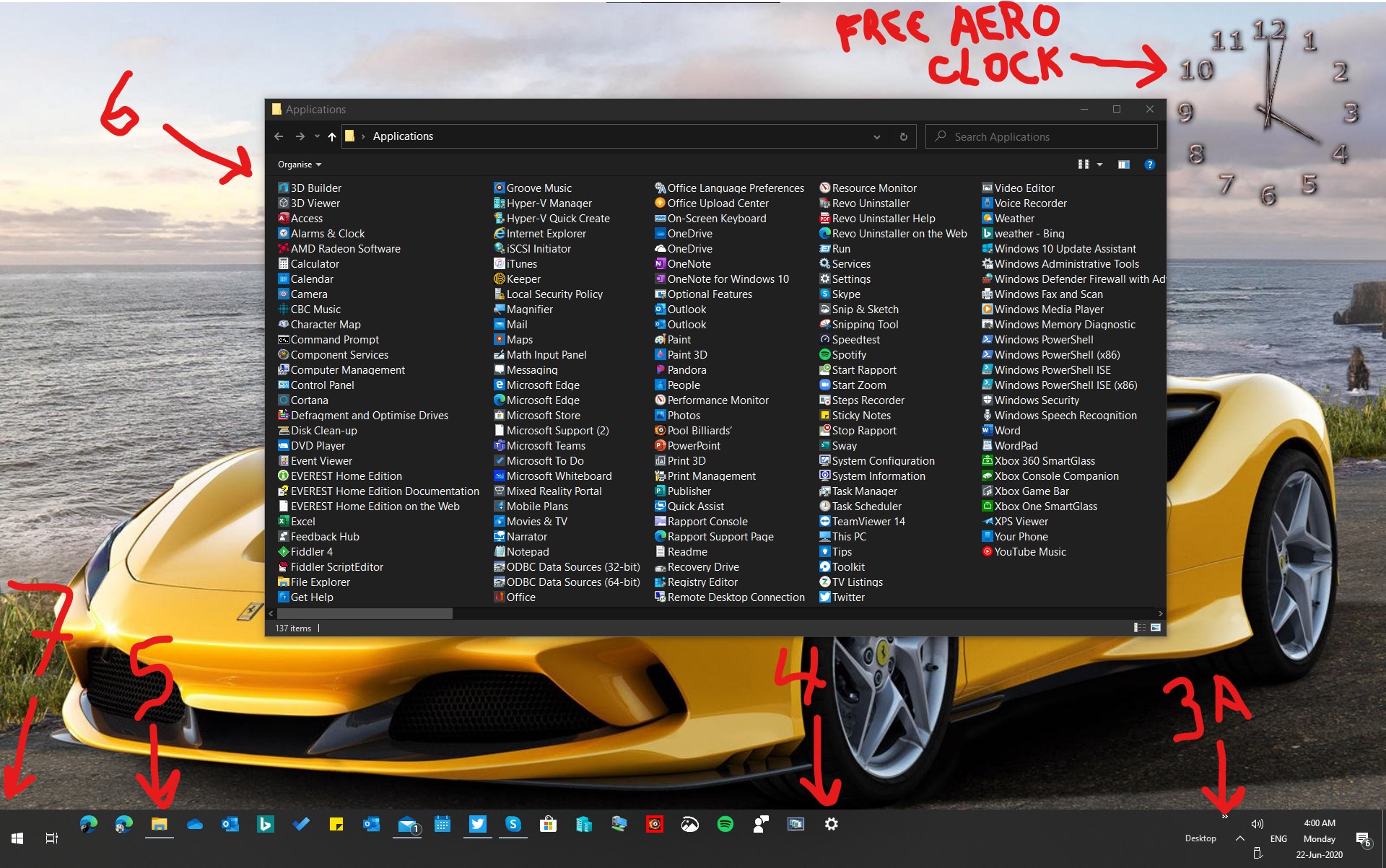Open the Windows Start menu
Viewport: 1386px width, 868px height.
(17, 838)
